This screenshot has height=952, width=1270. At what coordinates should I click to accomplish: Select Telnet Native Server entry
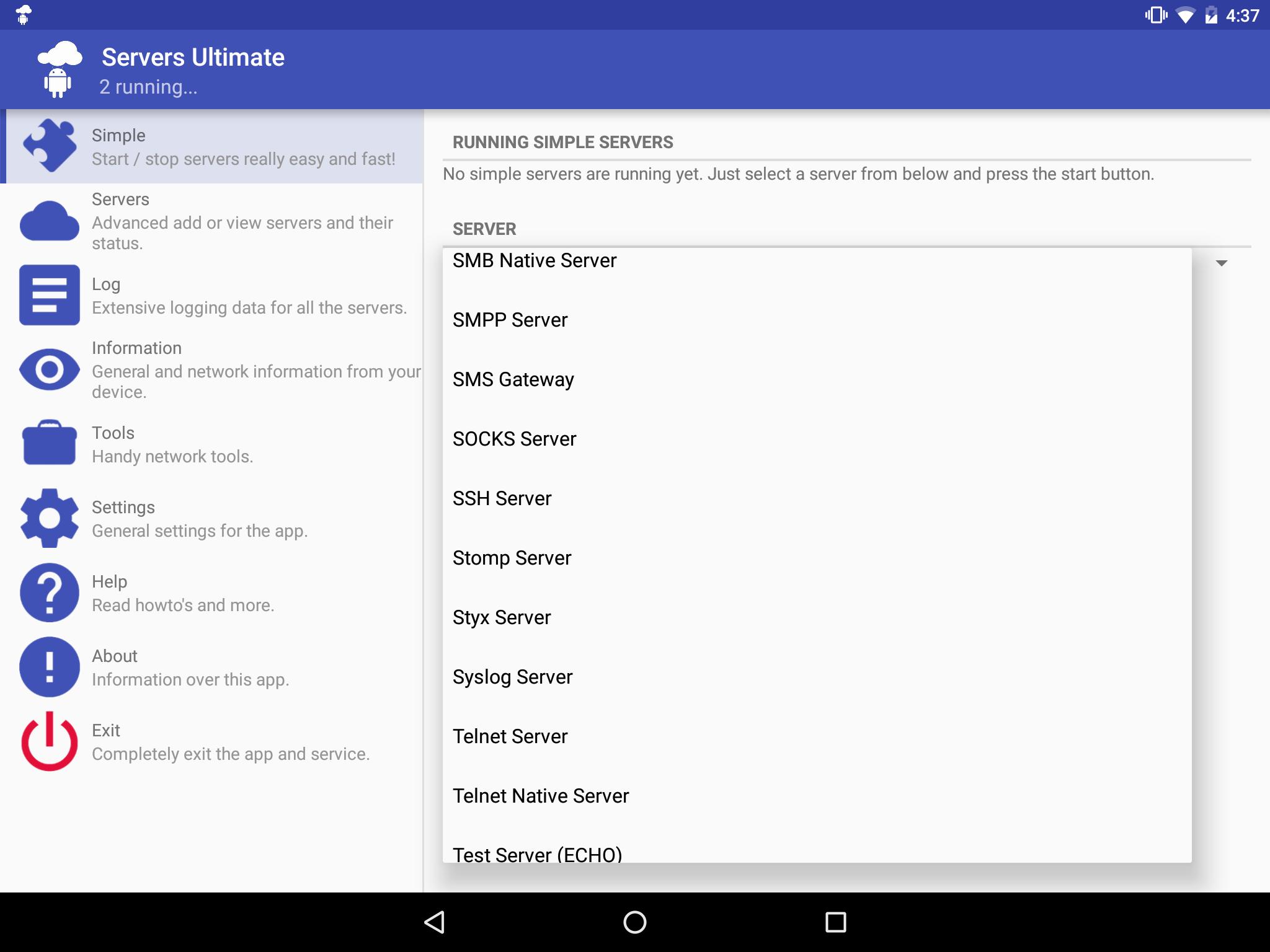coord(817,796)
